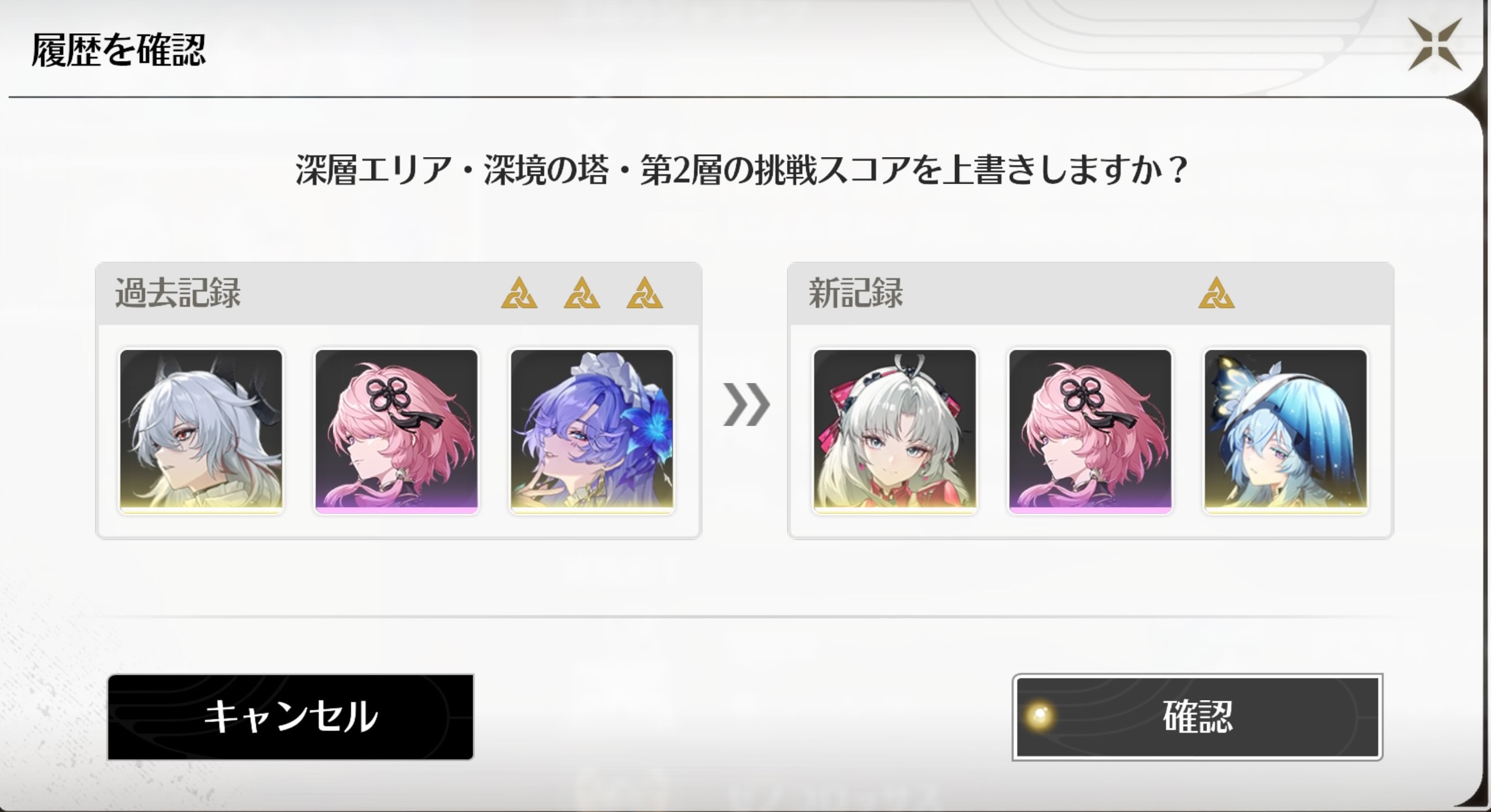Click the glowing gold dot on confirm button

[x=1040, y=715]
